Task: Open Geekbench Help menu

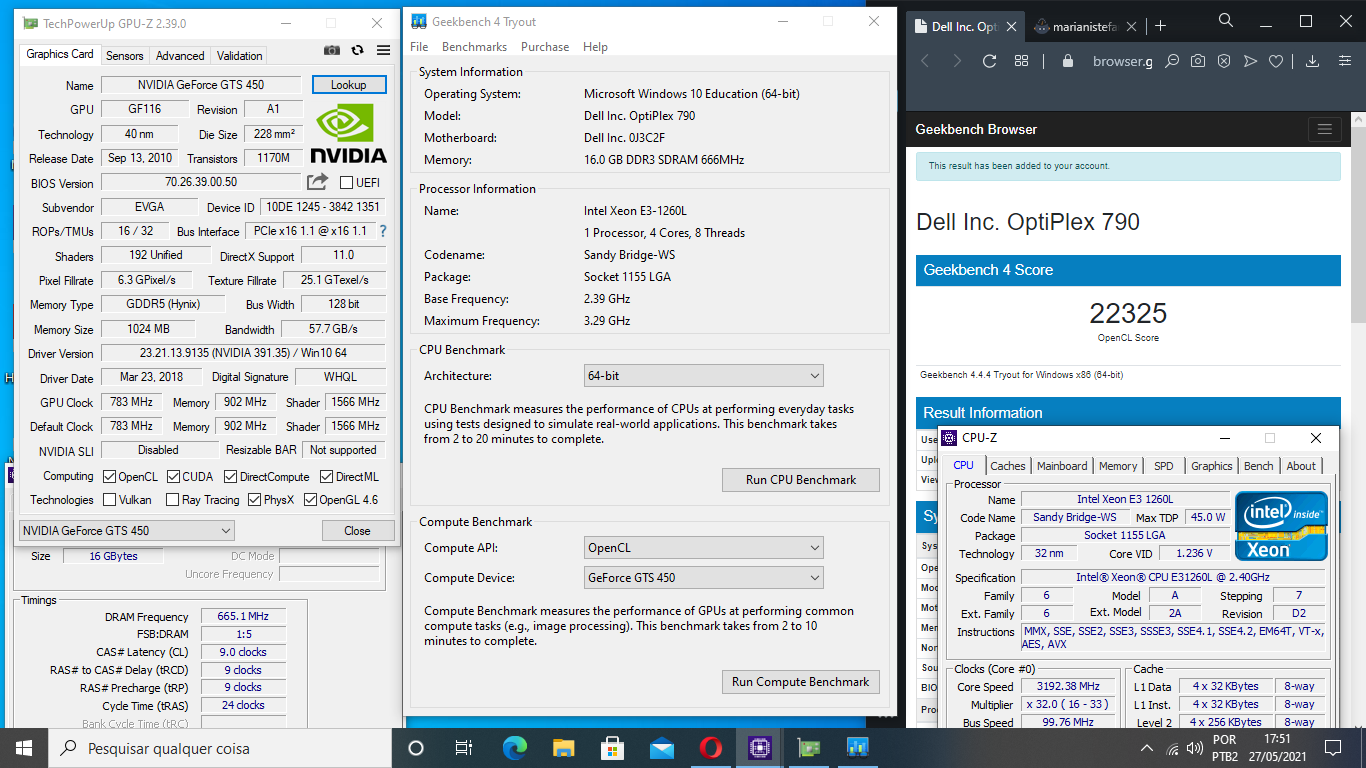Action: (595, 47)
